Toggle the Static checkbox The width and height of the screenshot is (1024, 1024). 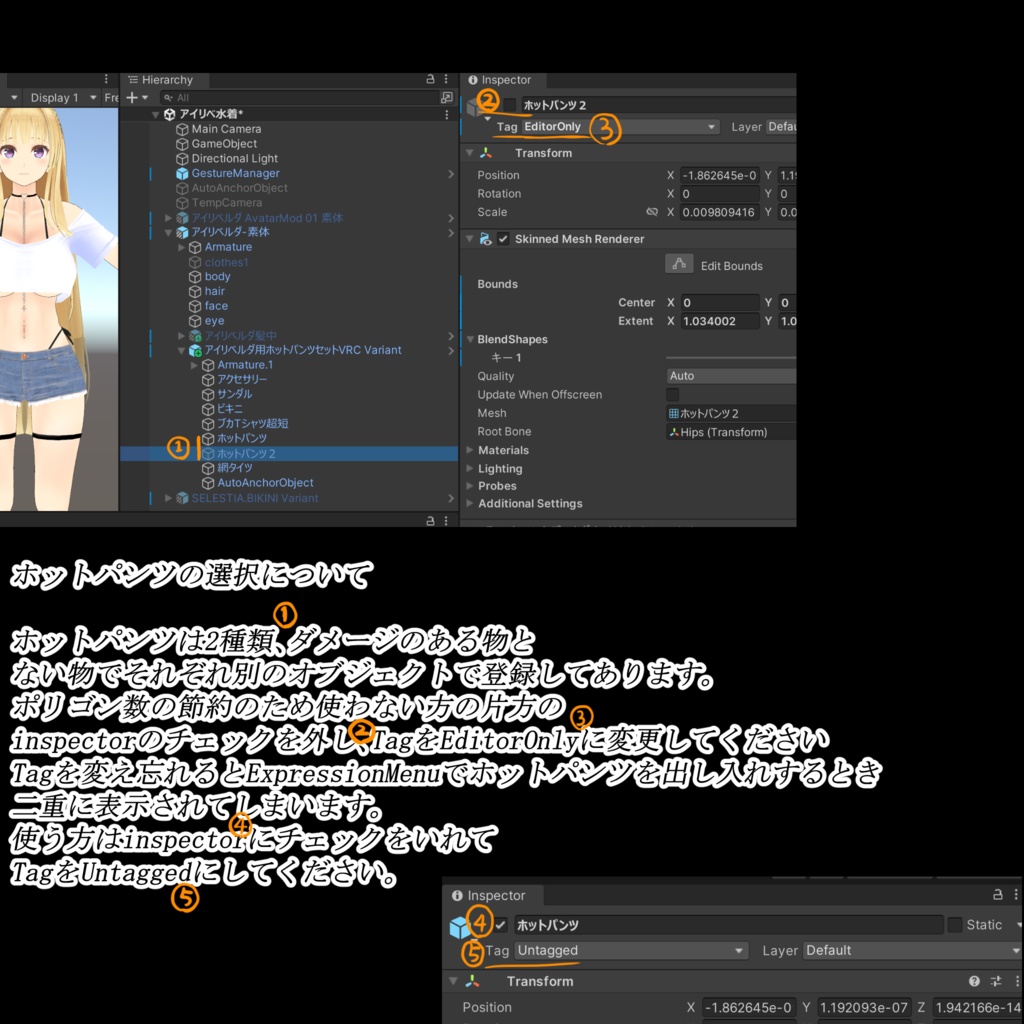point(954,925)
